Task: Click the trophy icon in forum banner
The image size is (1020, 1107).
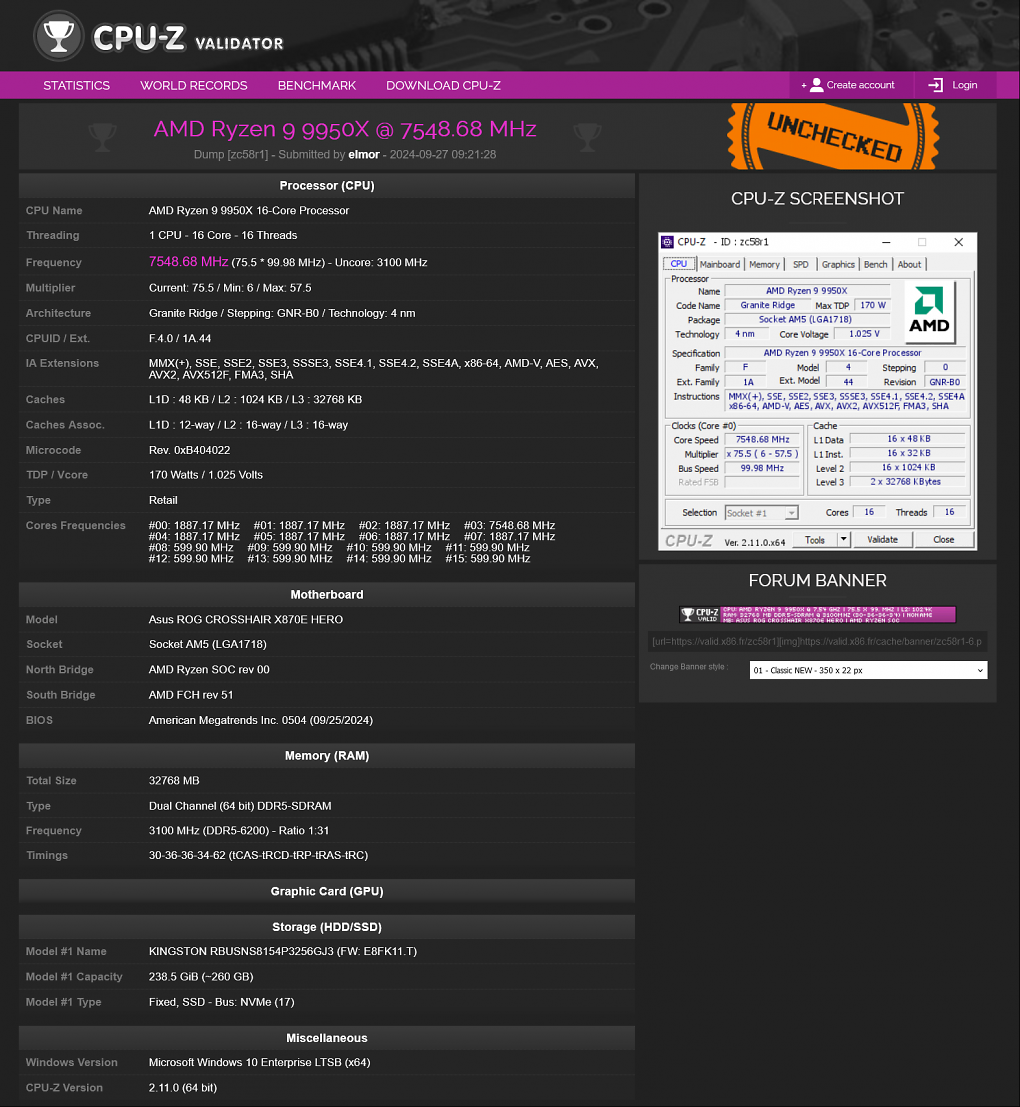Action: 688,615
